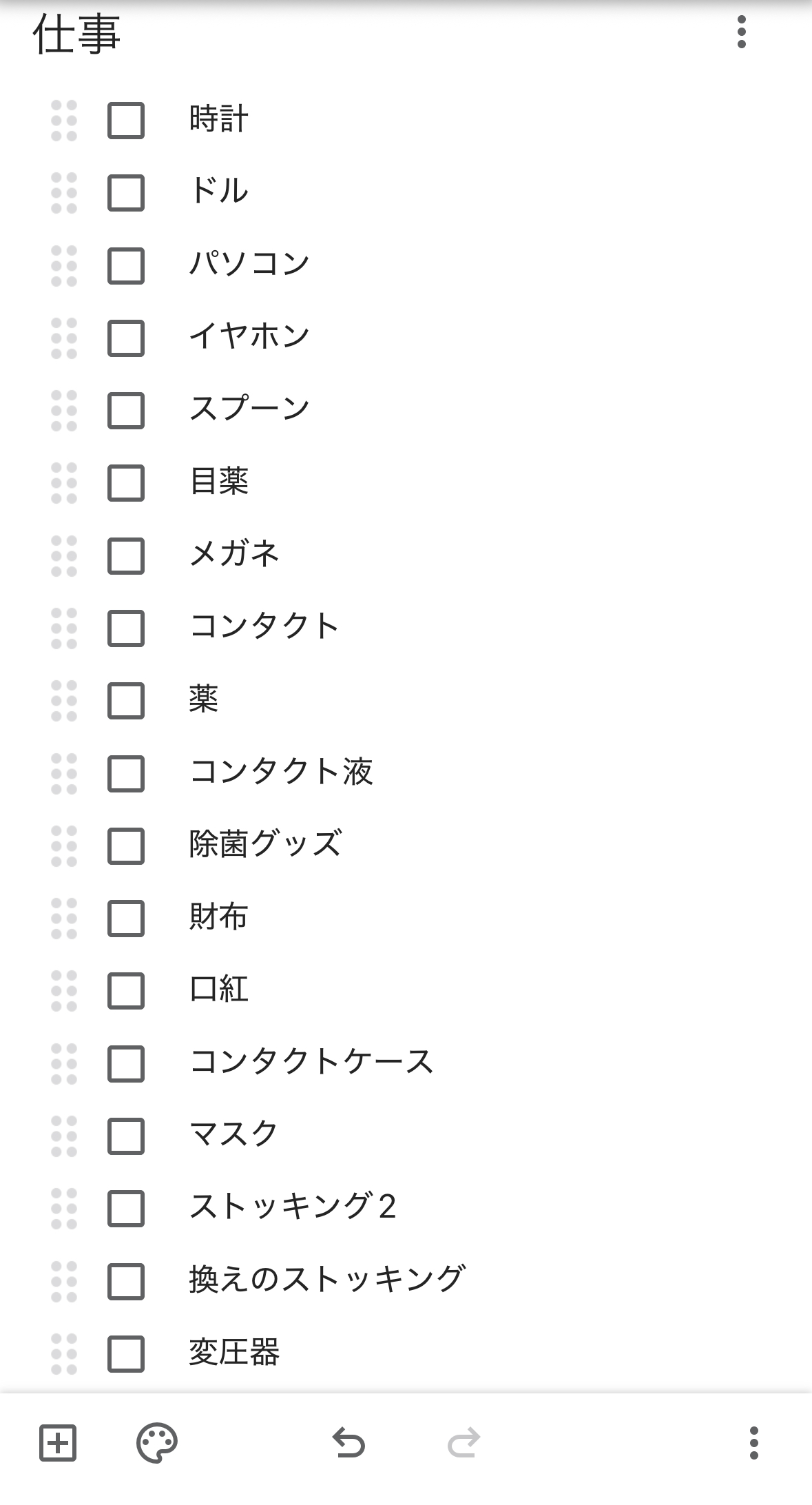Tick the パソコン checkbox
The width and height of the screenshot is (812, 1505).
click(126, 266)
